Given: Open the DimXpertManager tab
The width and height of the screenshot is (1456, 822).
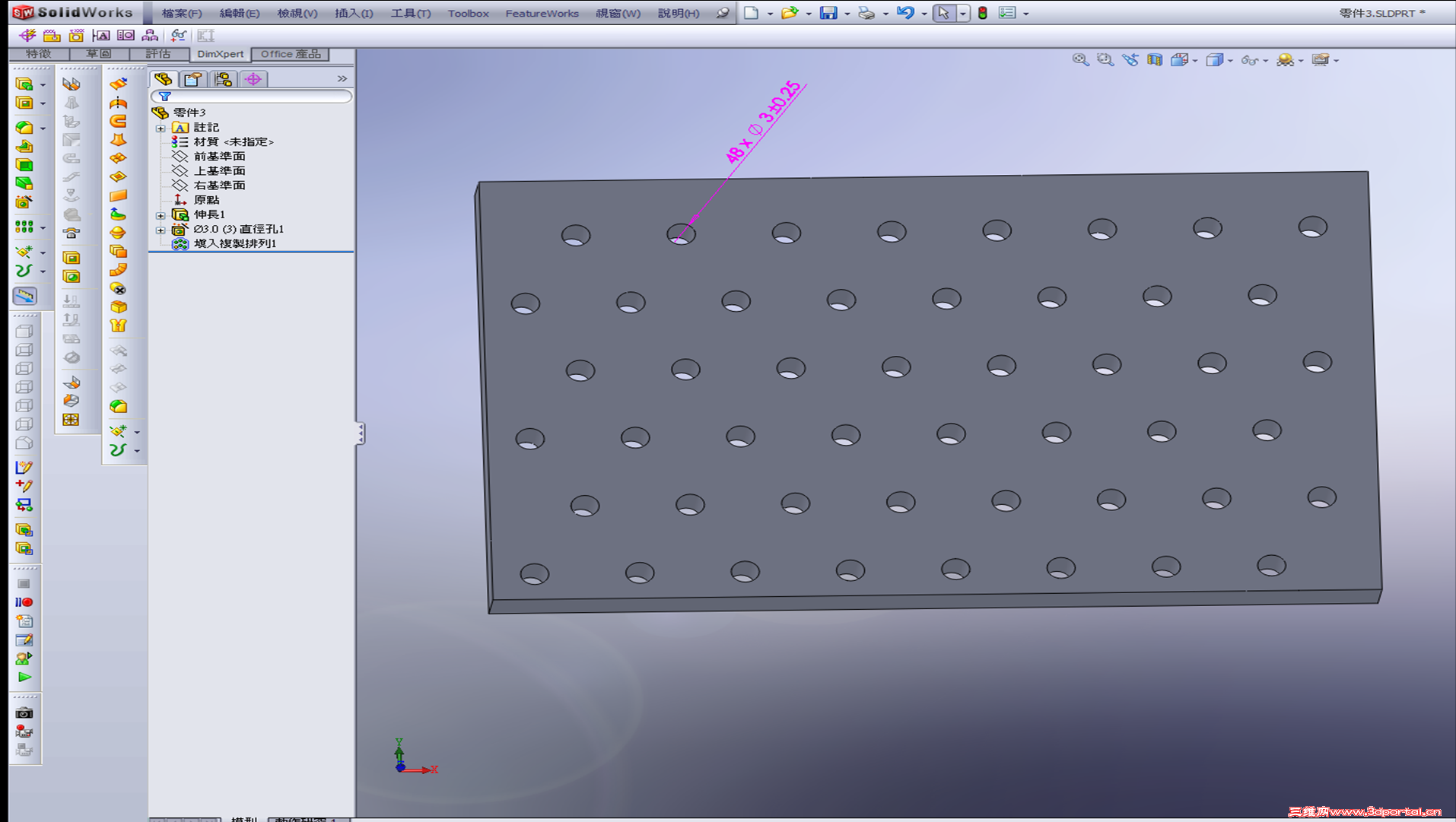Looking at the screenshot, I should [x=253, y=78].
